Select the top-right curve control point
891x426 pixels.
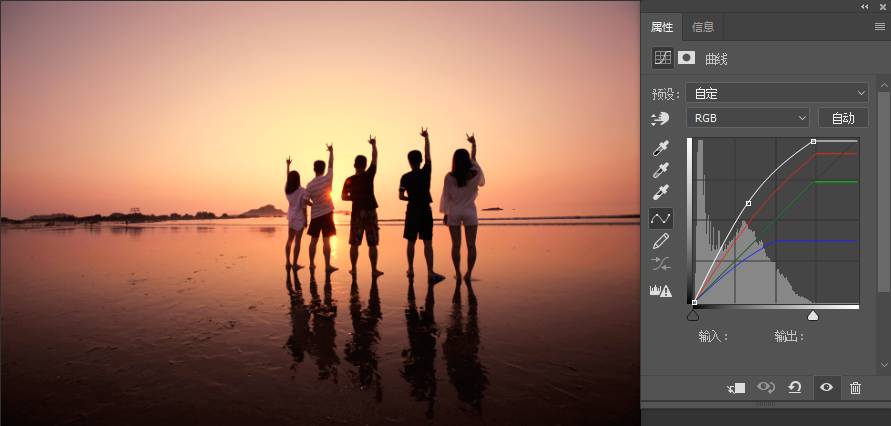click(x=814, y=141)
